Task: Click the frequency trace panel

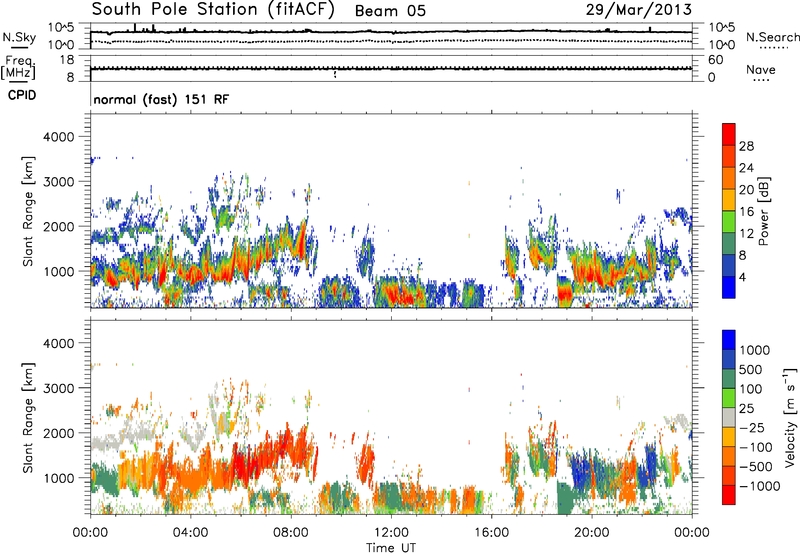Action: (x=391, y=68)
